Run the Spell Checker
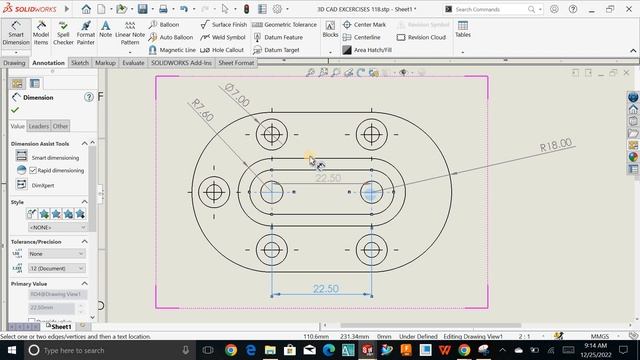 click(x=63, y=33)
